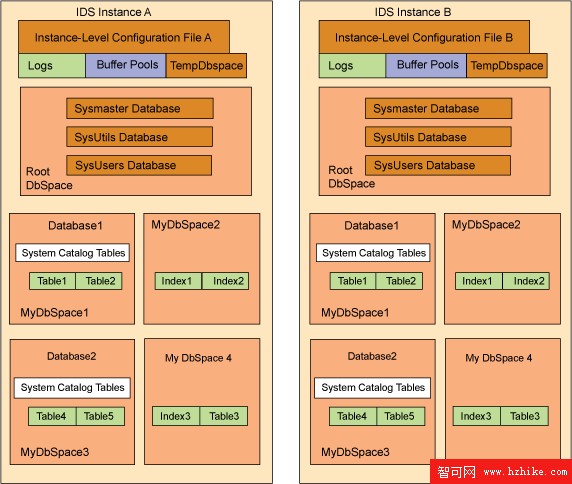
Task: Select Index3 in Instance A
Action: pyautogui.click(x=176, y=416)
